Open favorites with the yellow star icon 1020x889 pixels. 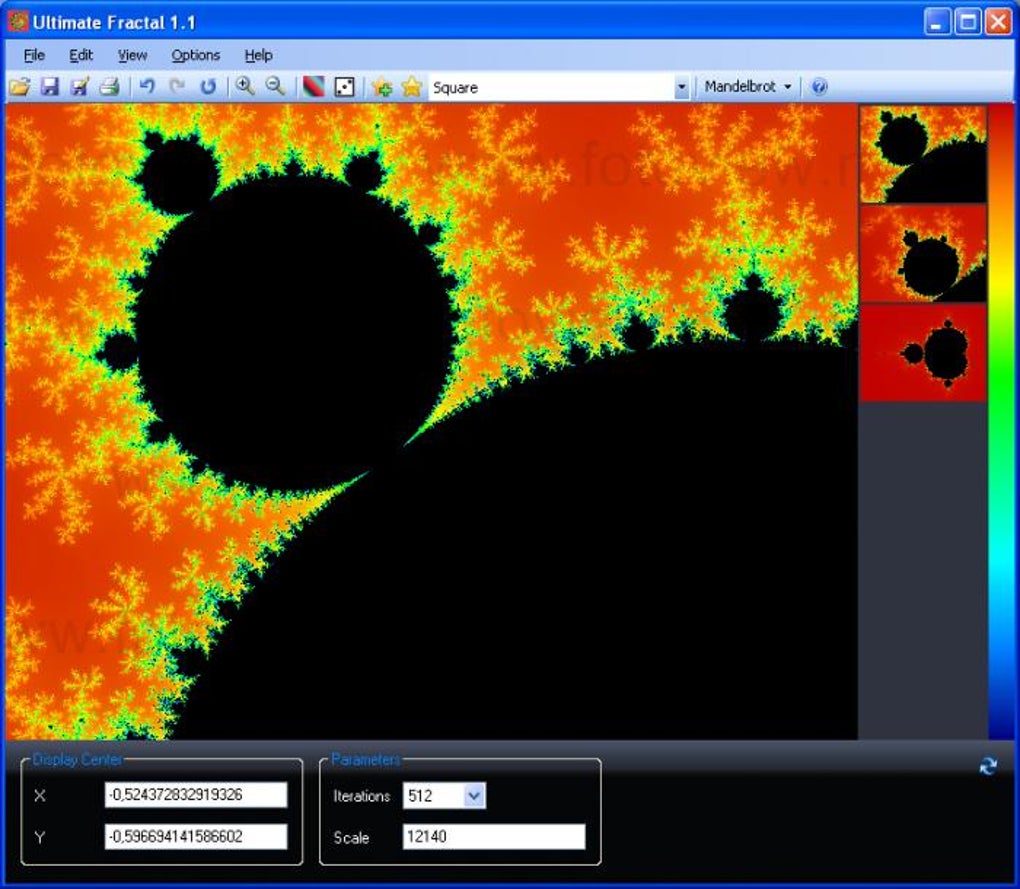point(409,87)
